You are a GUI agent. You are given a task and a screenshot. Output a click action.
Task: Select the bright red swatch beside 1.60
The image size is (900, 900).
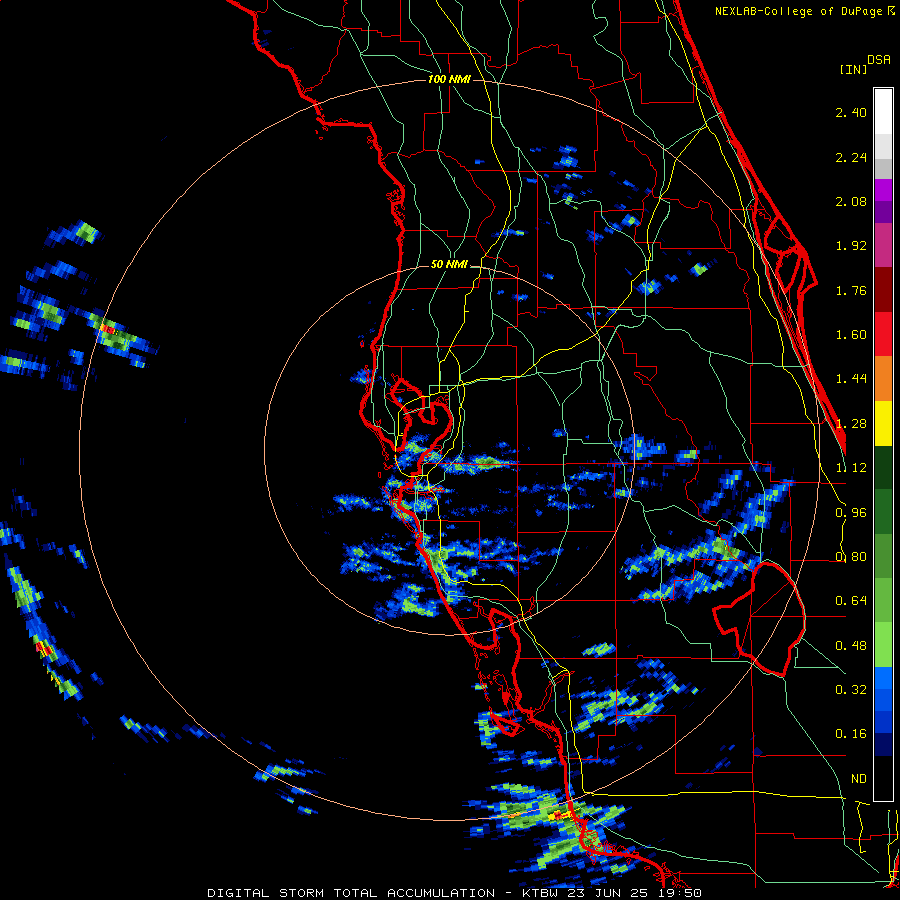(883, 334)
